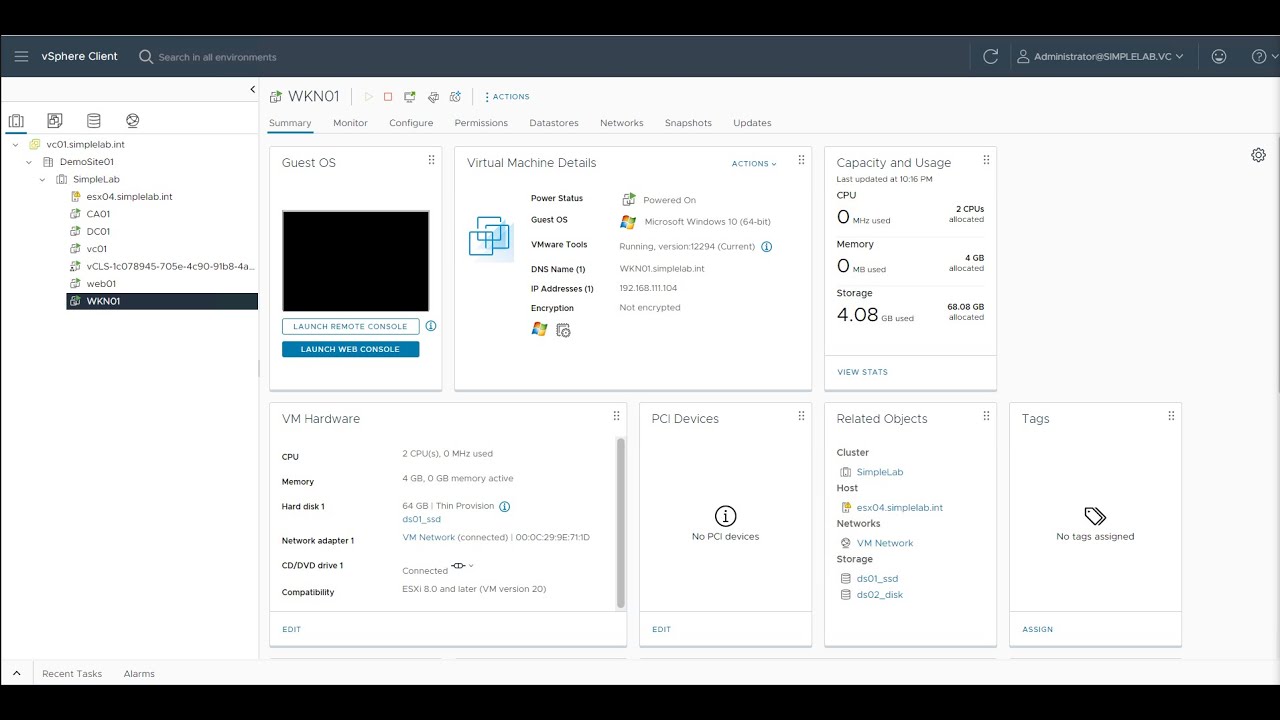Image resolution: width=1280 pixels, height=720 pixels.
Task: Open Actions dropdown in Virtual Machine Details
Action: (x=754, y=164)
